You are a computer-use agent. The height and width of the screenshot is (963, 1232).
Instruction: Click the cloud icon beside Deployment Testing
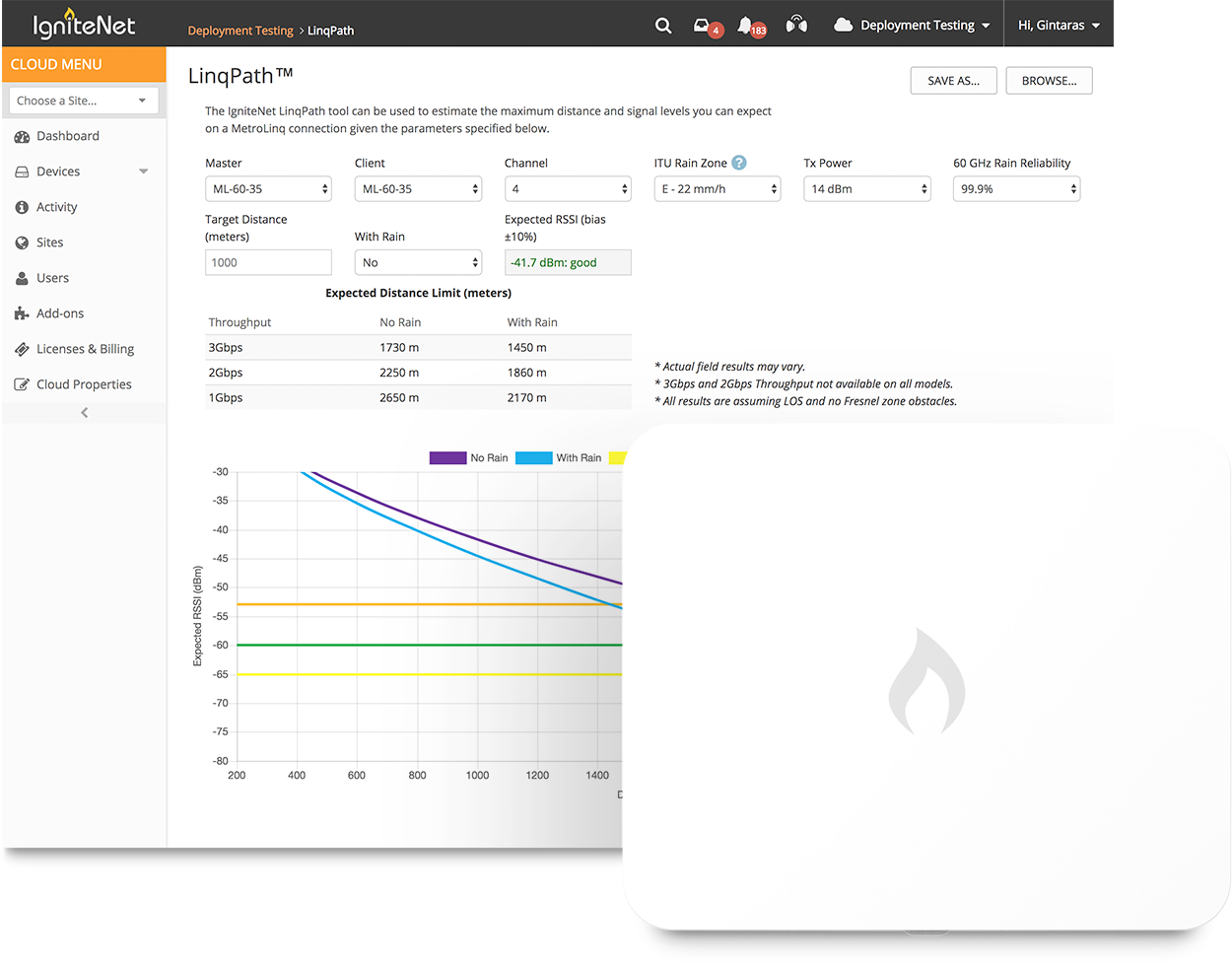tap(843, 25)
